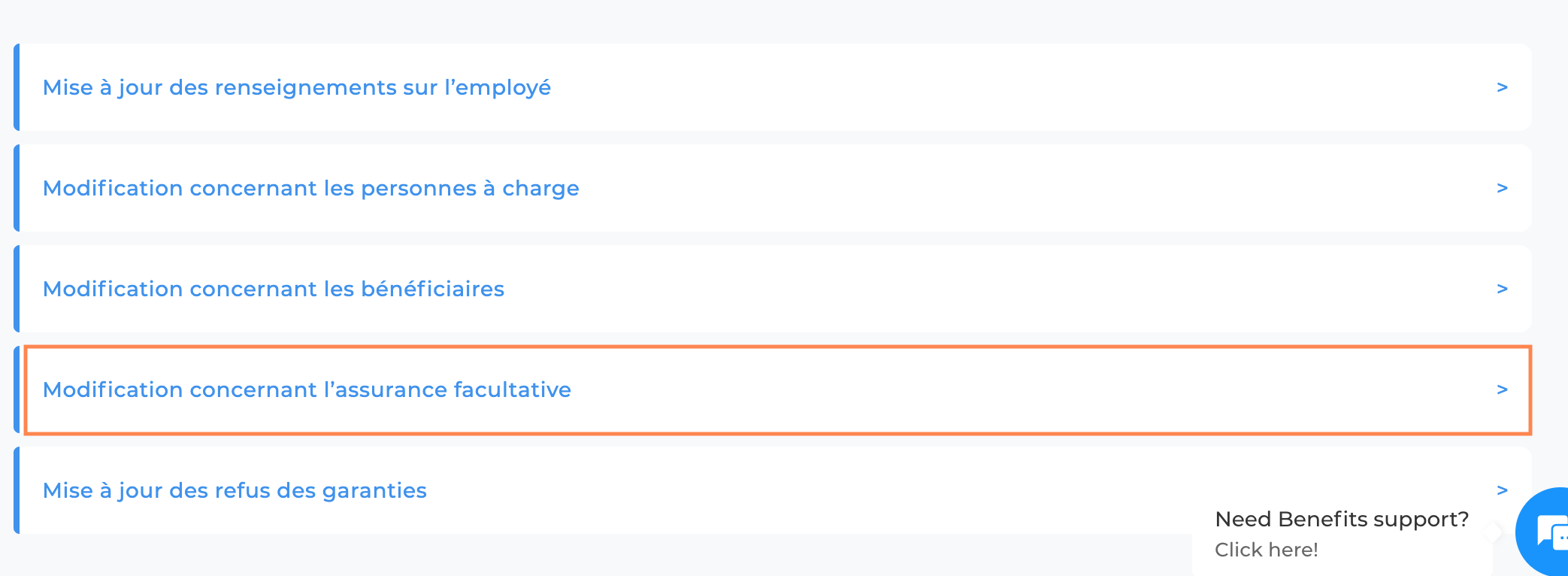Click the "Need Benefits support?" heading
Screen dimensions: 1568x576
pos(1342,519)
